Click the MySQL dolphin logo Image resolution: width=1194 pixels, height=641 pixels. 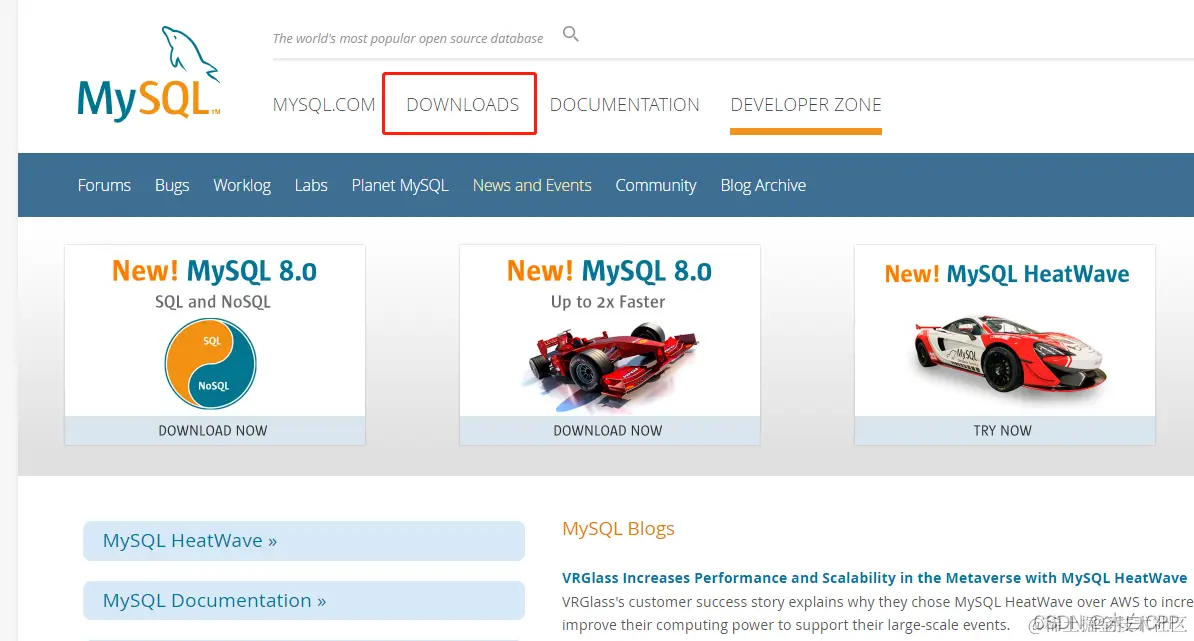[x=148, y=74]
